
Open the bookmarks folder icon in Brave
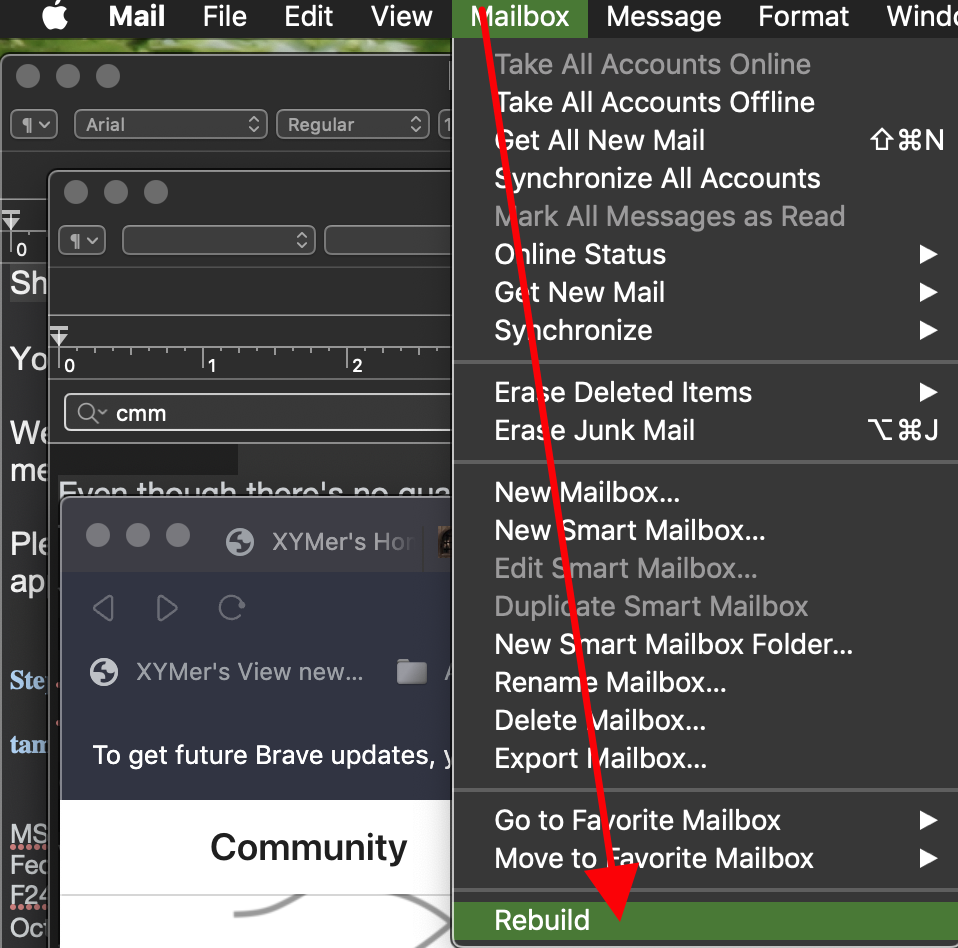412,672
